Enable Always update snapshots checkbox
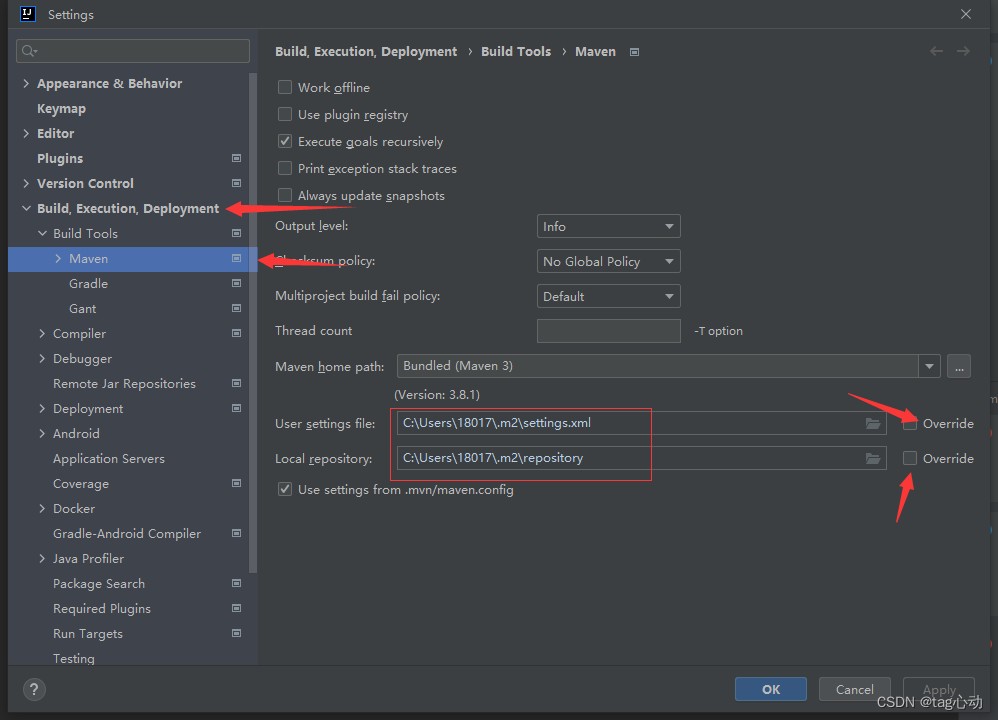Image resolution: width=998 pixels, height=720 pixels. click(x=285, y=195)
